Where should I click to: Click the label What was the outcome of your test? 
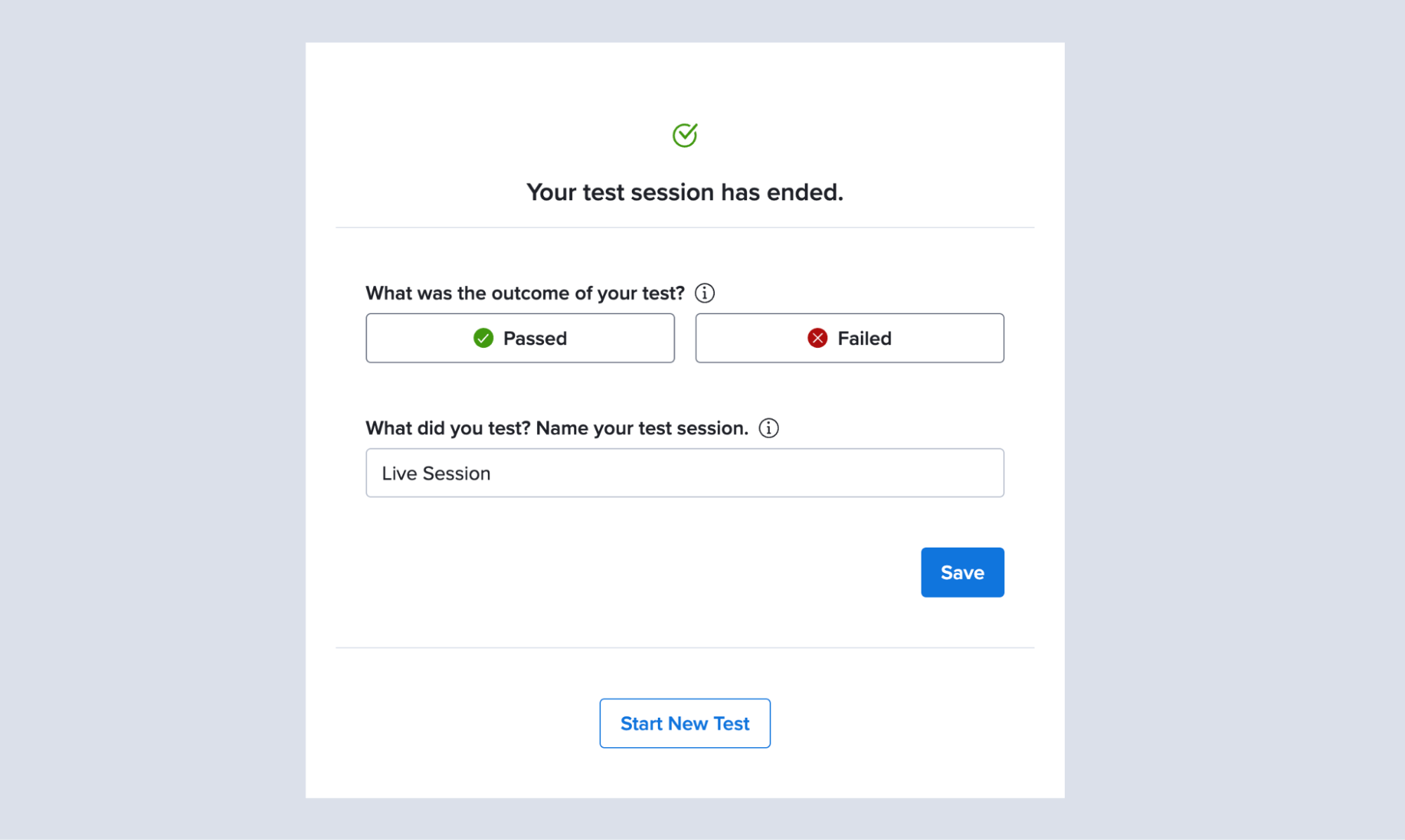[x=525, y=293]
